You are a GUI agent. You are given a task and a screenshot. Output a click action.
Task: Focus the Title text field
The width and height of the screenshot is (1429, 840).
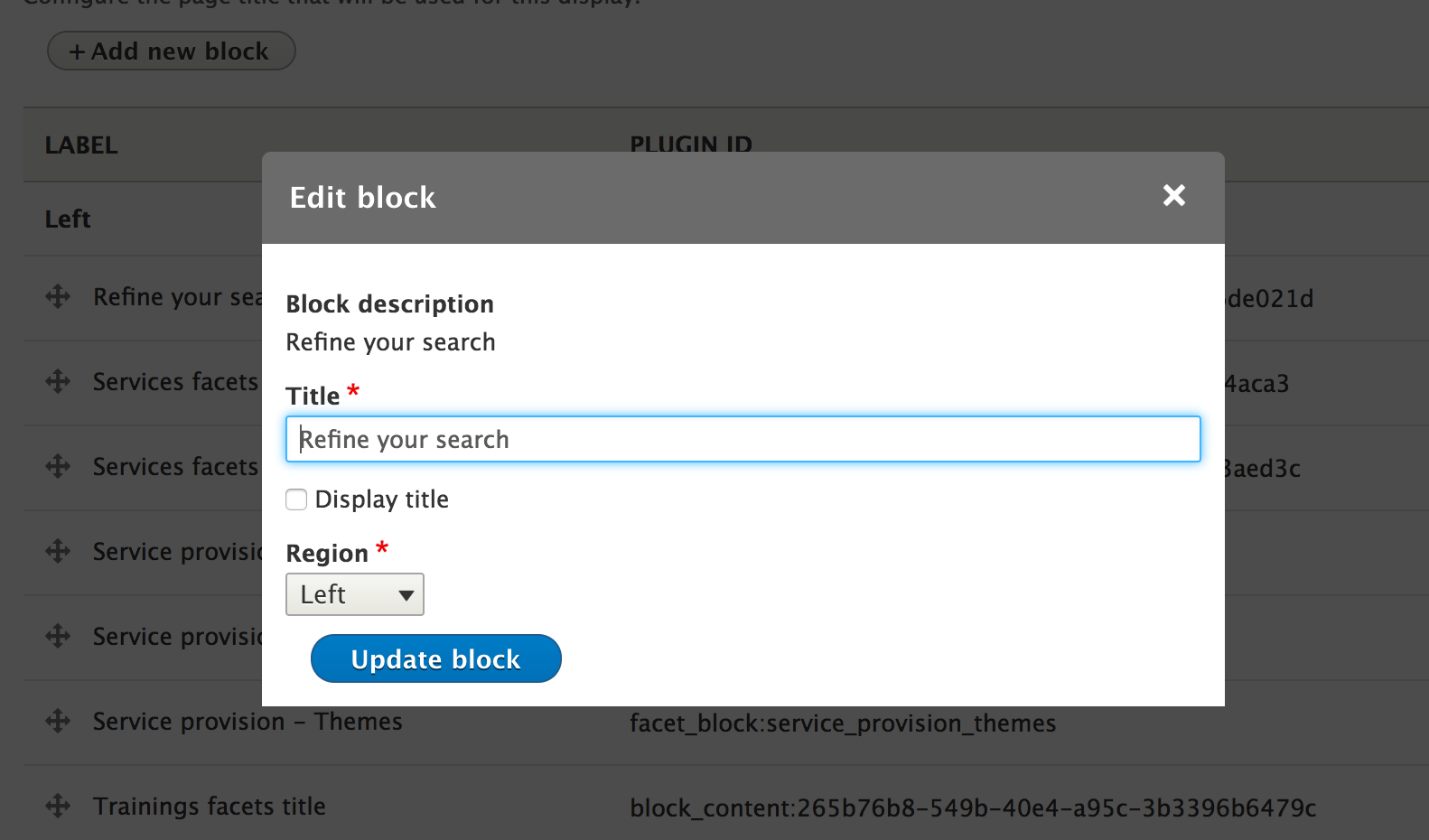pyautogui.click(x=743, y=439)
